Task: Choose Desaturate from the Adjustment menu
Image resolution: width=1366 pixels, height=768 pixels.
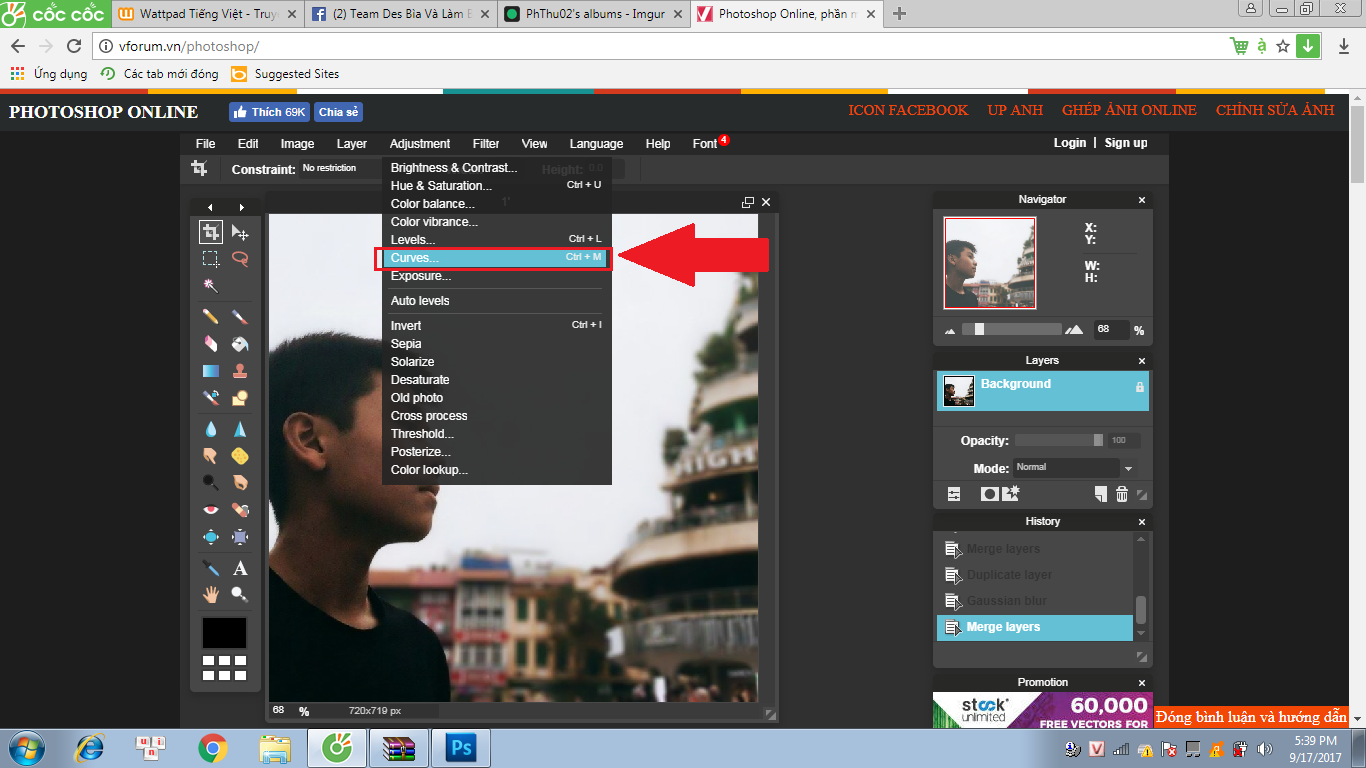Action: [x=420, y=380]
